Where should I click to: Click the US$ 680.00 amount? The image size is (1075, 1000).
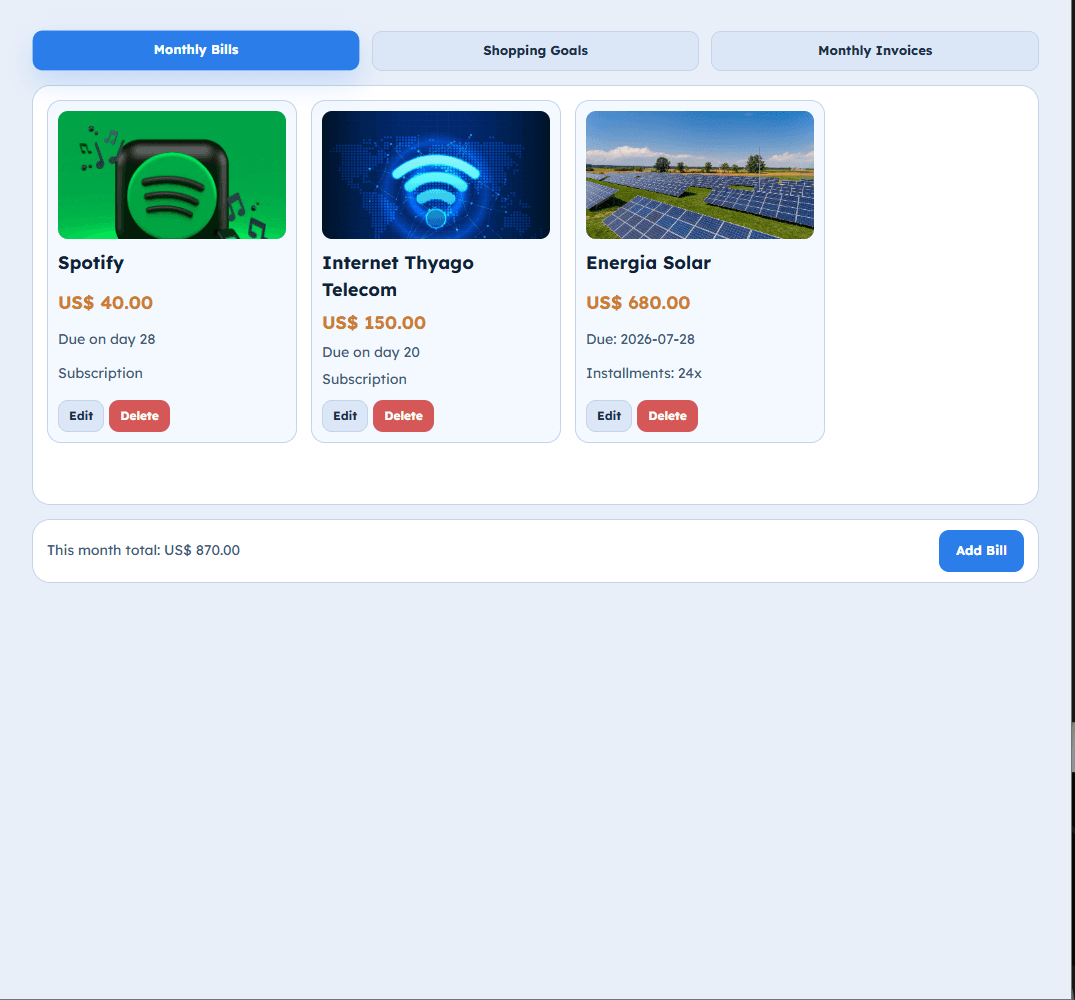pos(638,303)
